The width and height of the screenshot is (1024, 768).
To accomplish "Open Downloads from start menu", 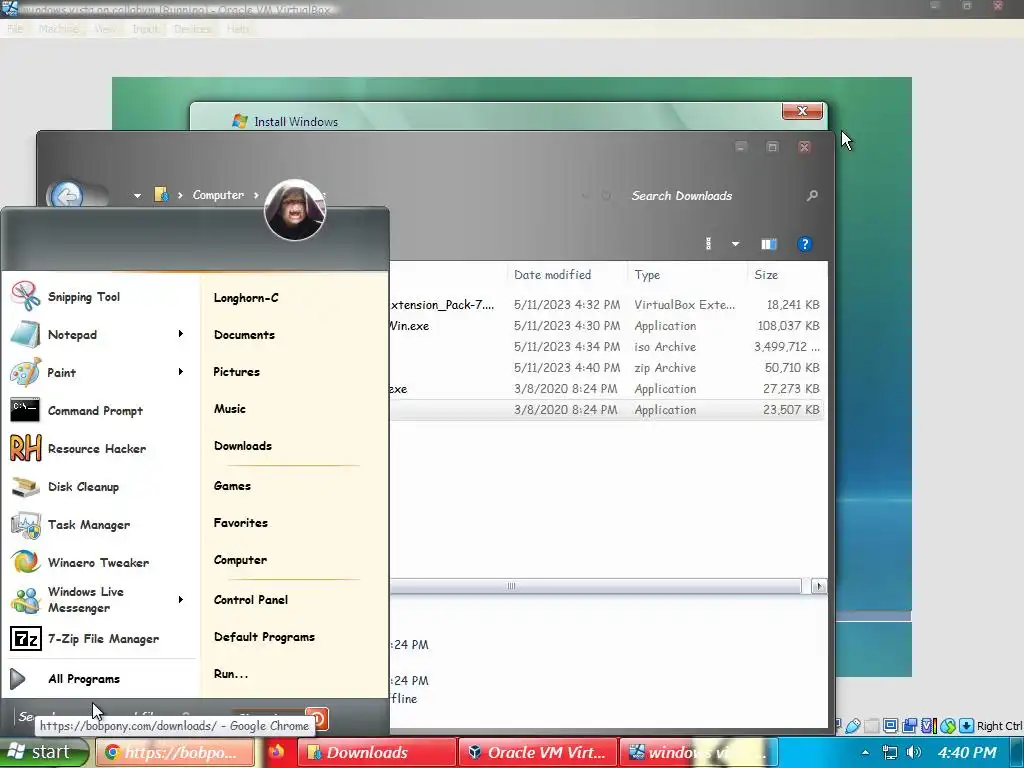I will (243, 446).
